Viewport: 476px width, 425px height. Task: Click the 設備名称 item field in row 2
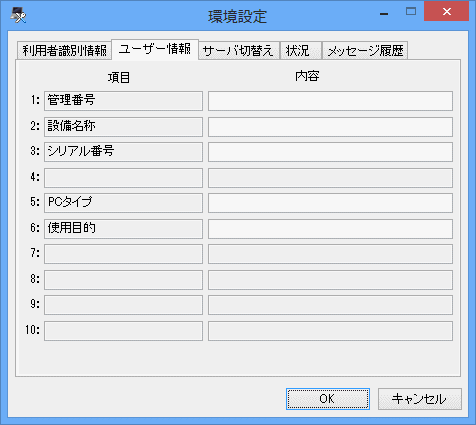click(x=123, y=127)
